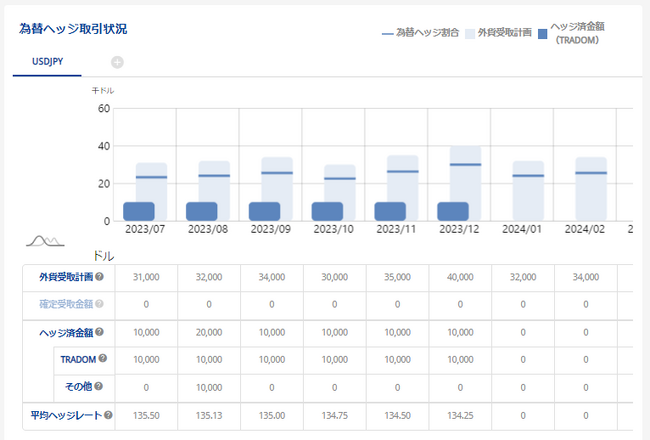Click the hedge ratio line marker for 2023/12

[x=464, y=164]
